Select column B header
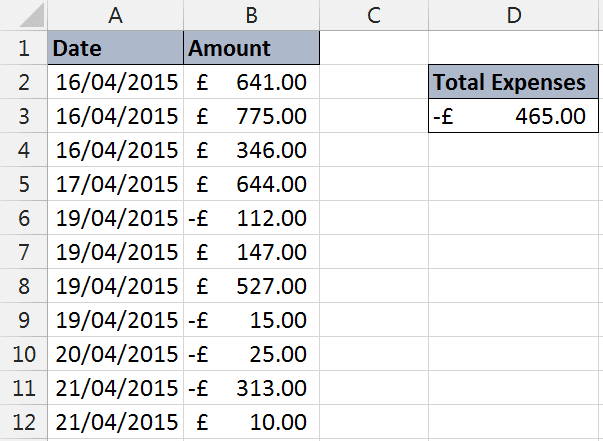Screen dimensions: 603x441 [x=252, y=15]
